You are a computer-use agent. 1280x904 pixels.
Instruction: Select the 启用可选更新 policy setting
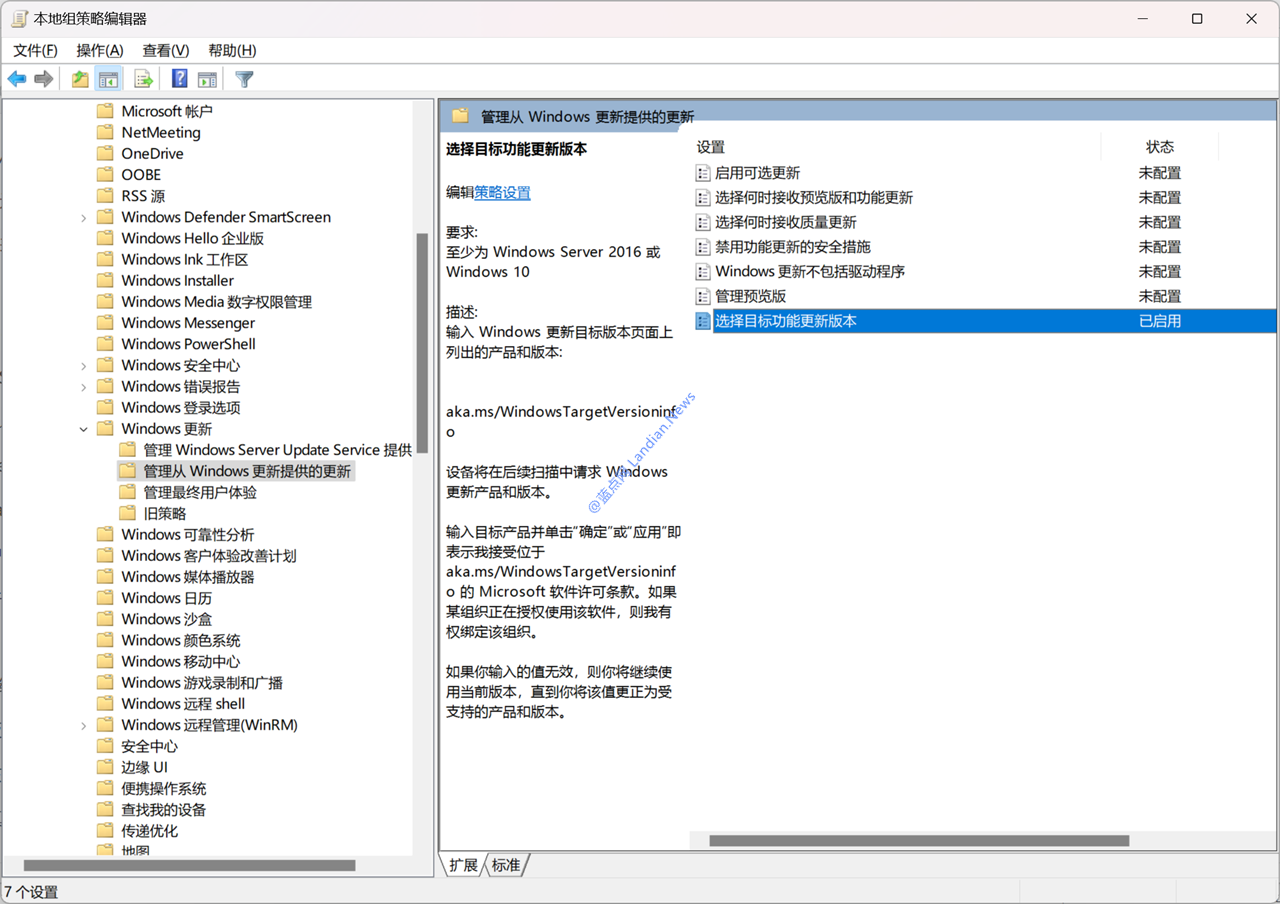(x=757, y=173)
